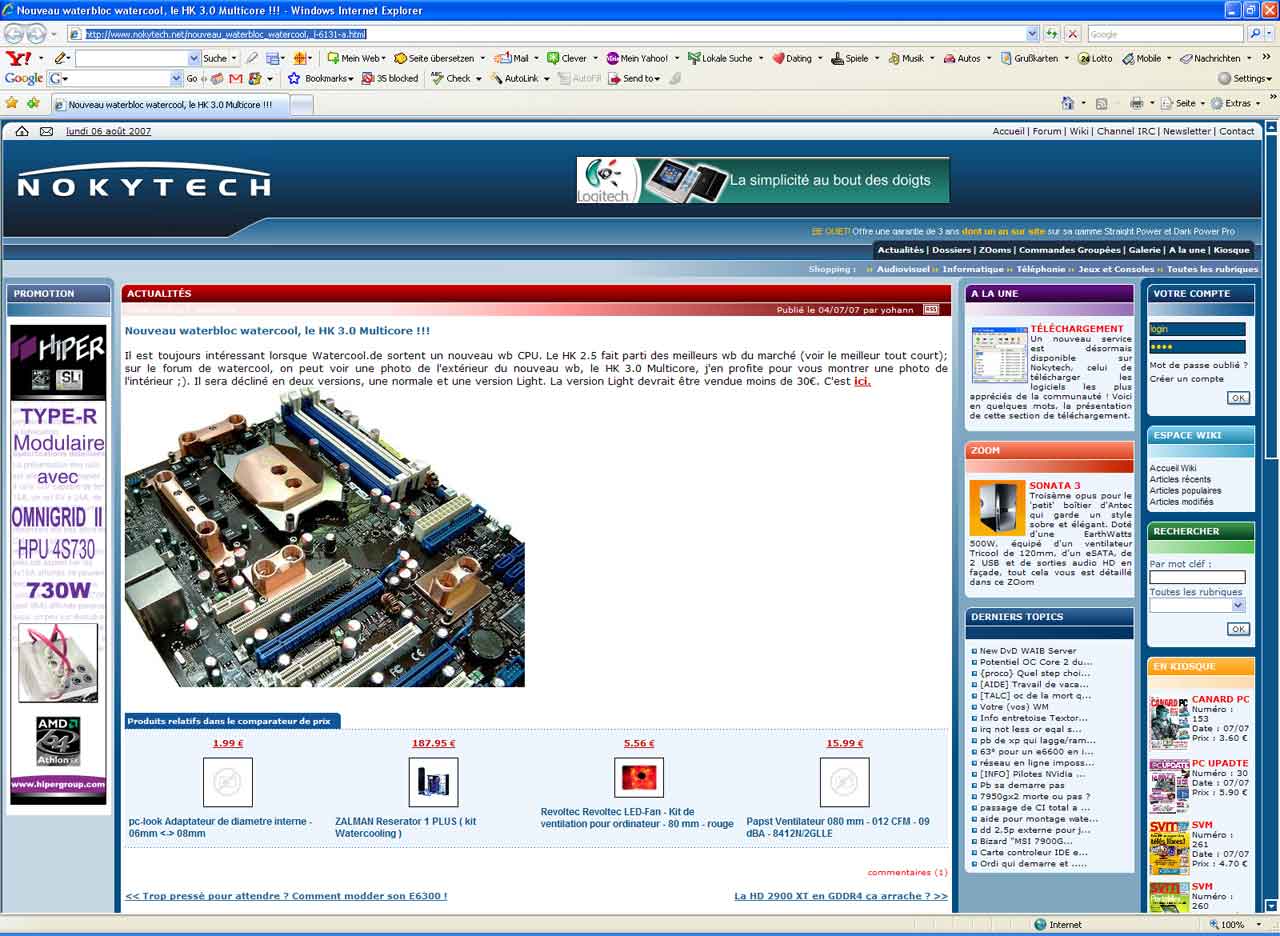Open the Dossiers site menu item
This screenshot has width=1280, height=936.
(x=951, y=250)
